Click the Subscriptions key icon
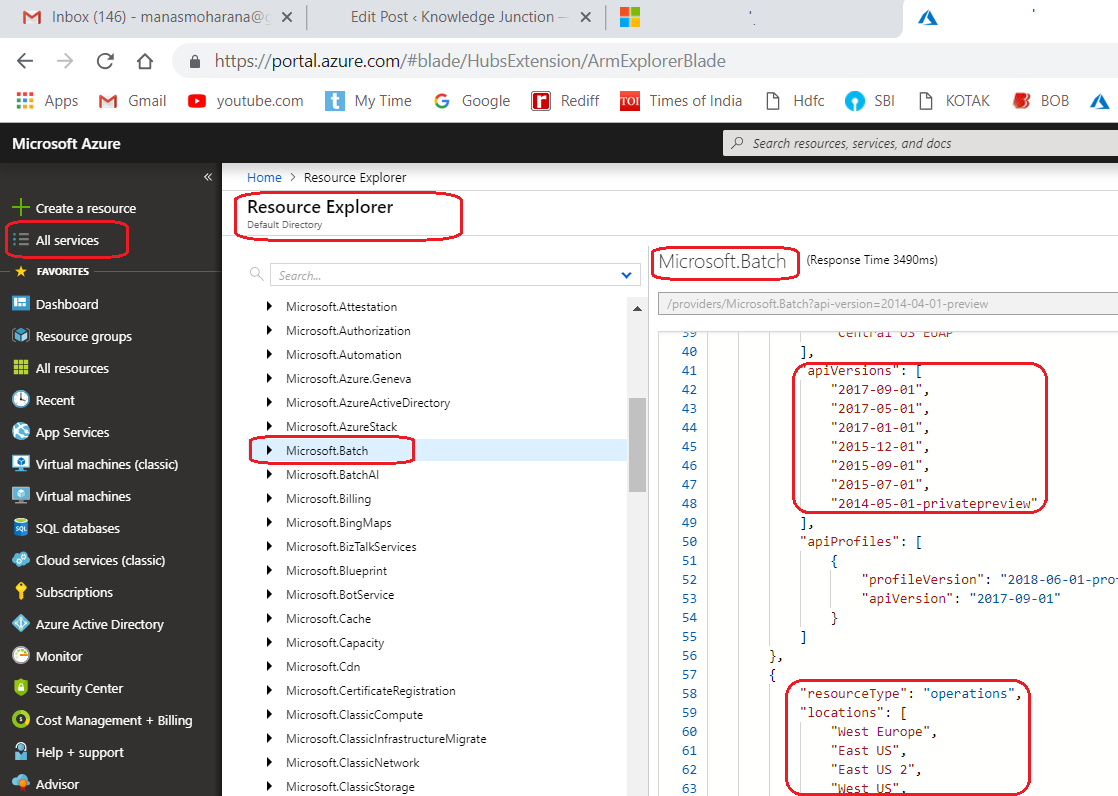This screenshot has height=796, width=1118. point(20,592)
